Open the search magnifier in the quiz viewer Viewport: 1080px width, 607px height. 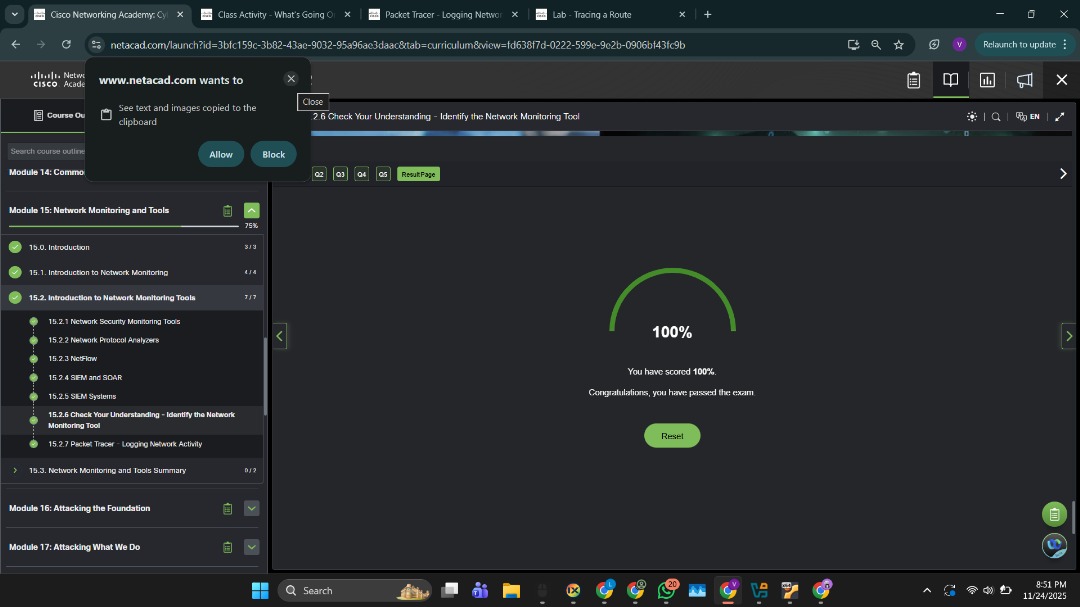click(995, 116)
